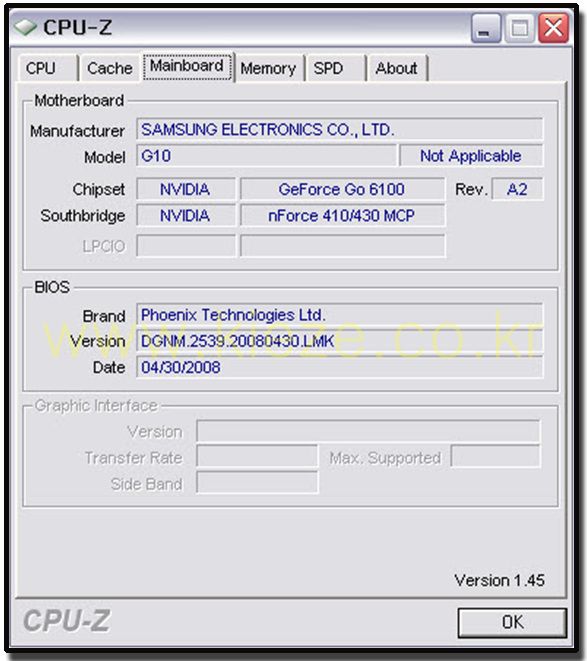This screenshot has width=587, height=661.
Task: Click the empty Graphic Interface Version field
Action: click(x=368, y=431)
